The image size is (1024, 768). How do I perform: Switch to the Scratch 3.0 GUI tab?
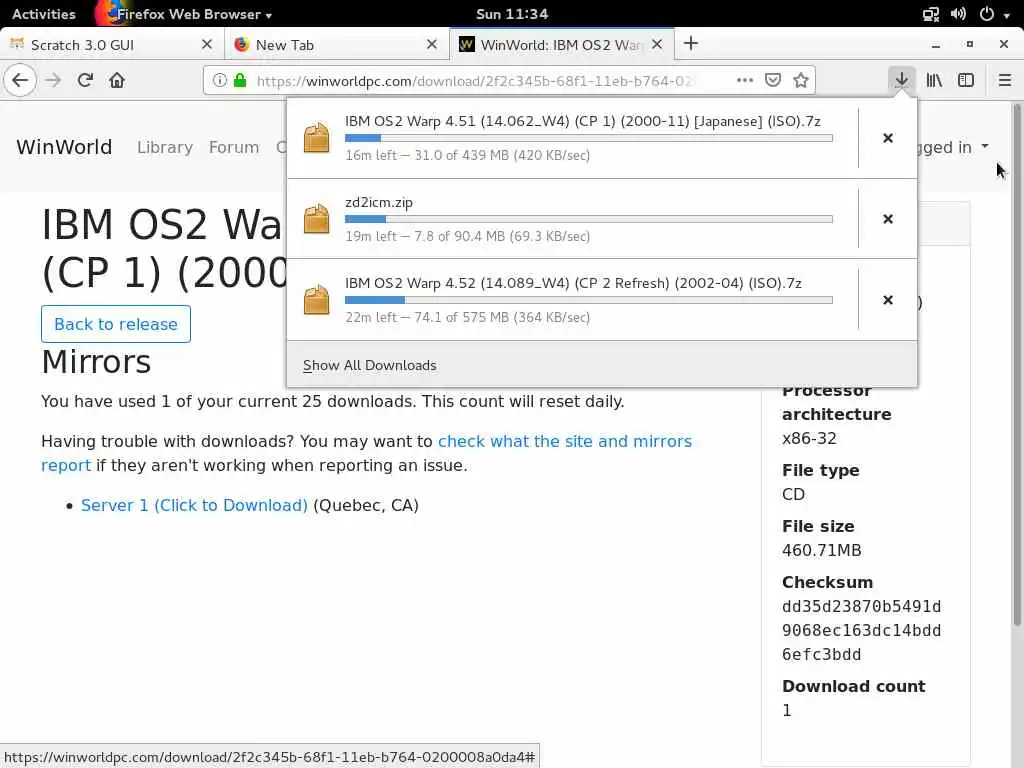(112, 44)
